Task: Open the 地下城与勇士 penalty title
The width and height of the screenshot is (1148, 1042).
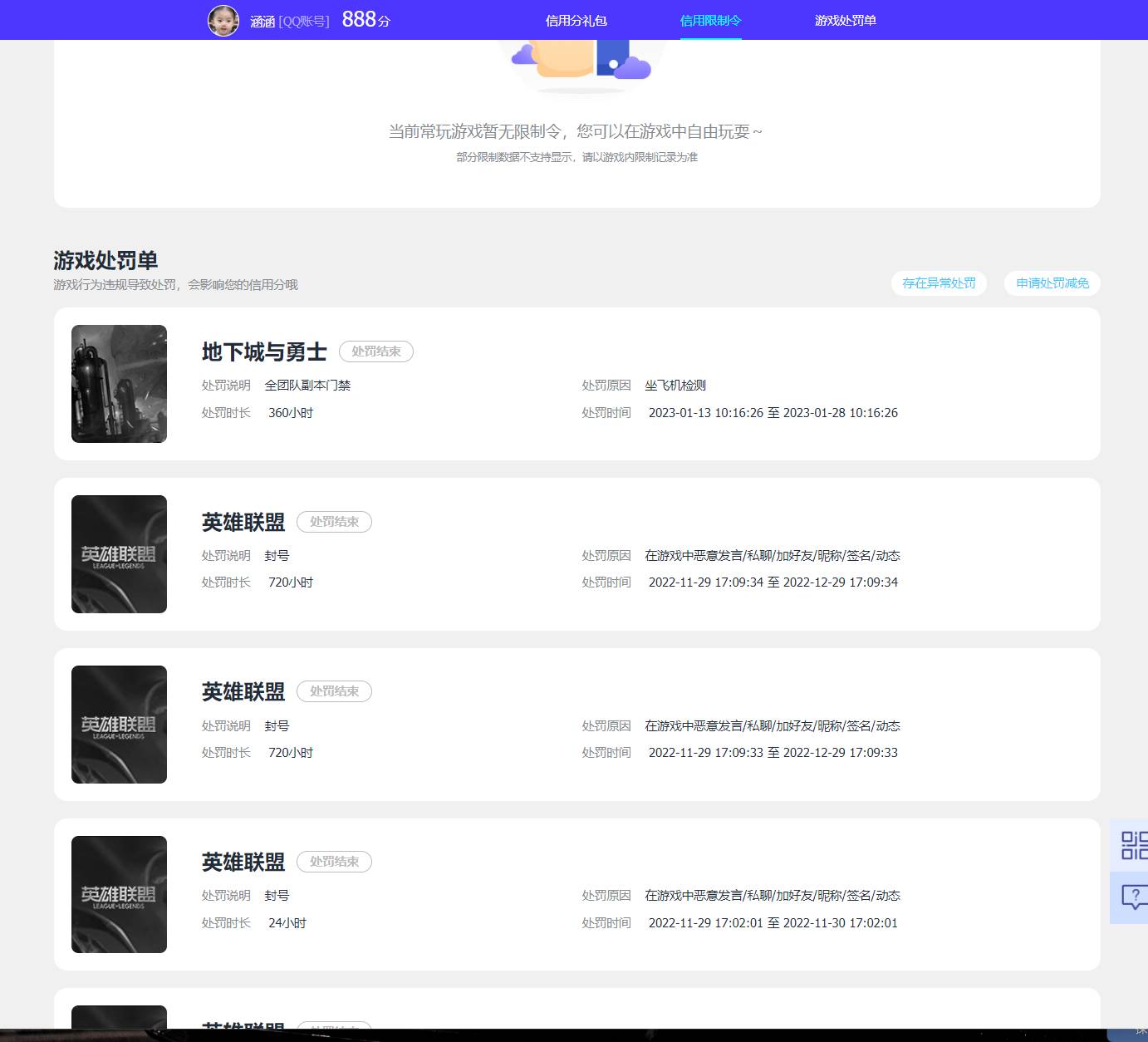Action: (x=264, y=352)
